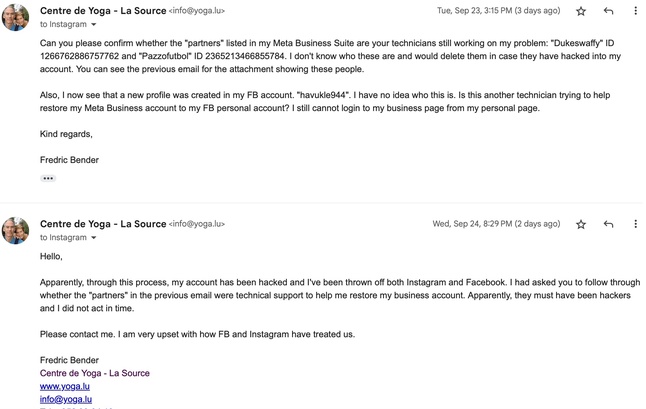Click sender avatar of second email
Viewport: 646px width, 409px height.
[x=15, y=230]
